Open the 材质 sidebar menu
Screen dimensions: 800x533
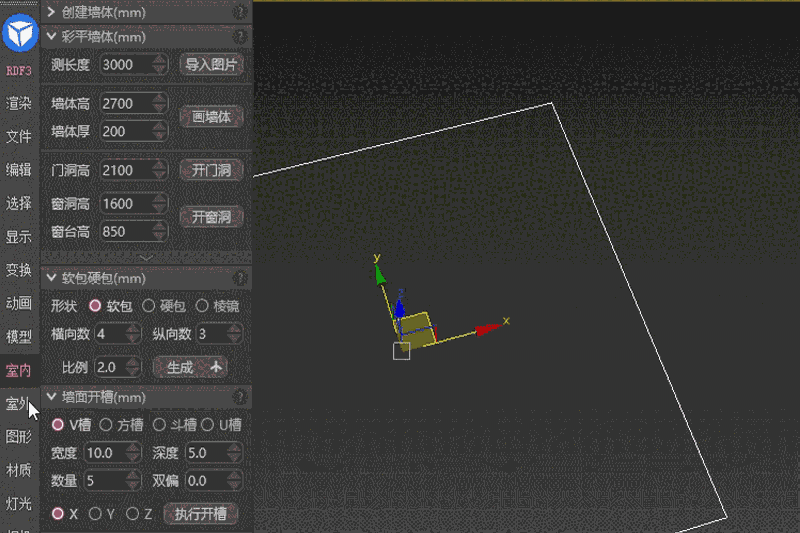coord(19,469)
